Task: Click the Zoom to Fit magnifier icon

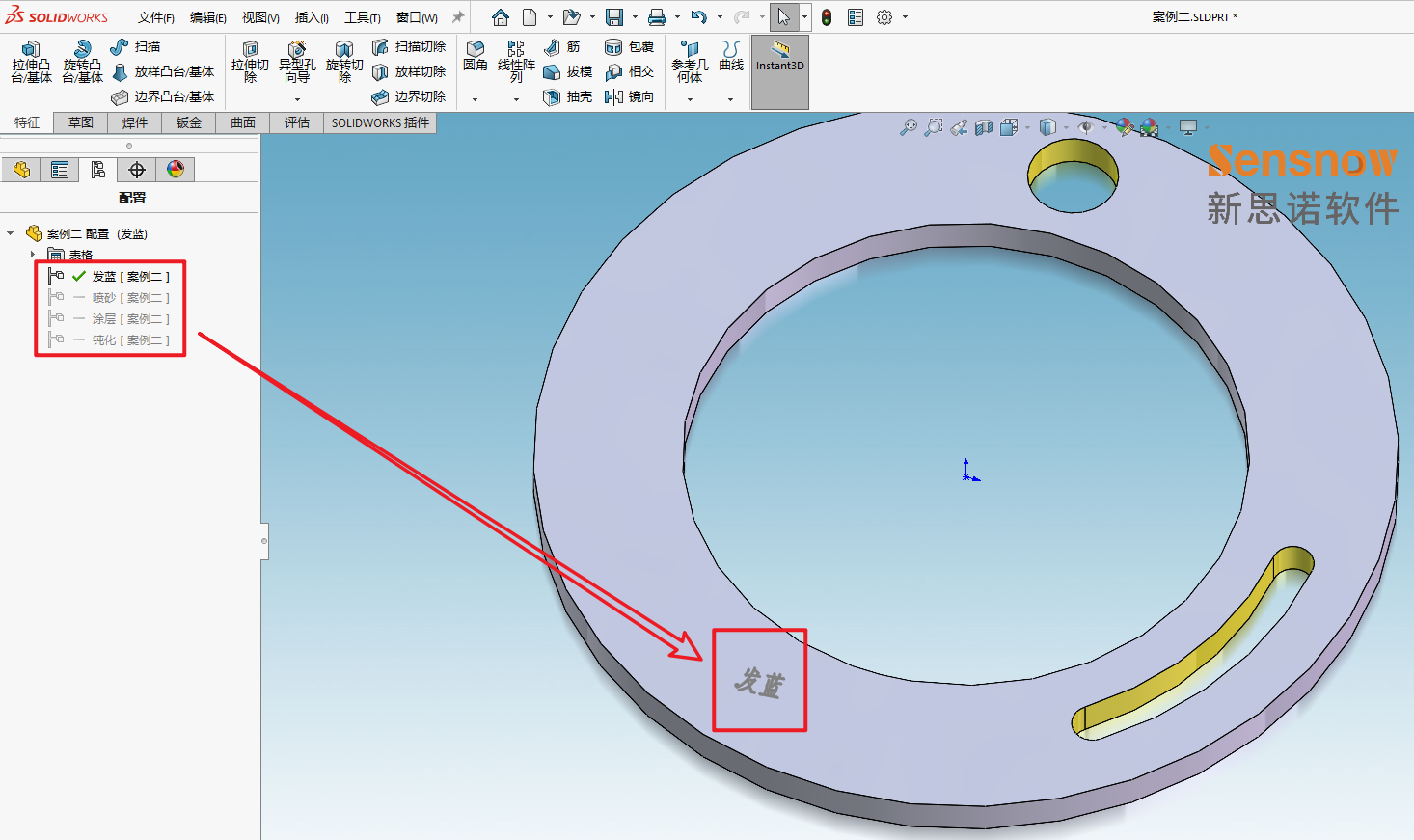Action: click(908, 127)
